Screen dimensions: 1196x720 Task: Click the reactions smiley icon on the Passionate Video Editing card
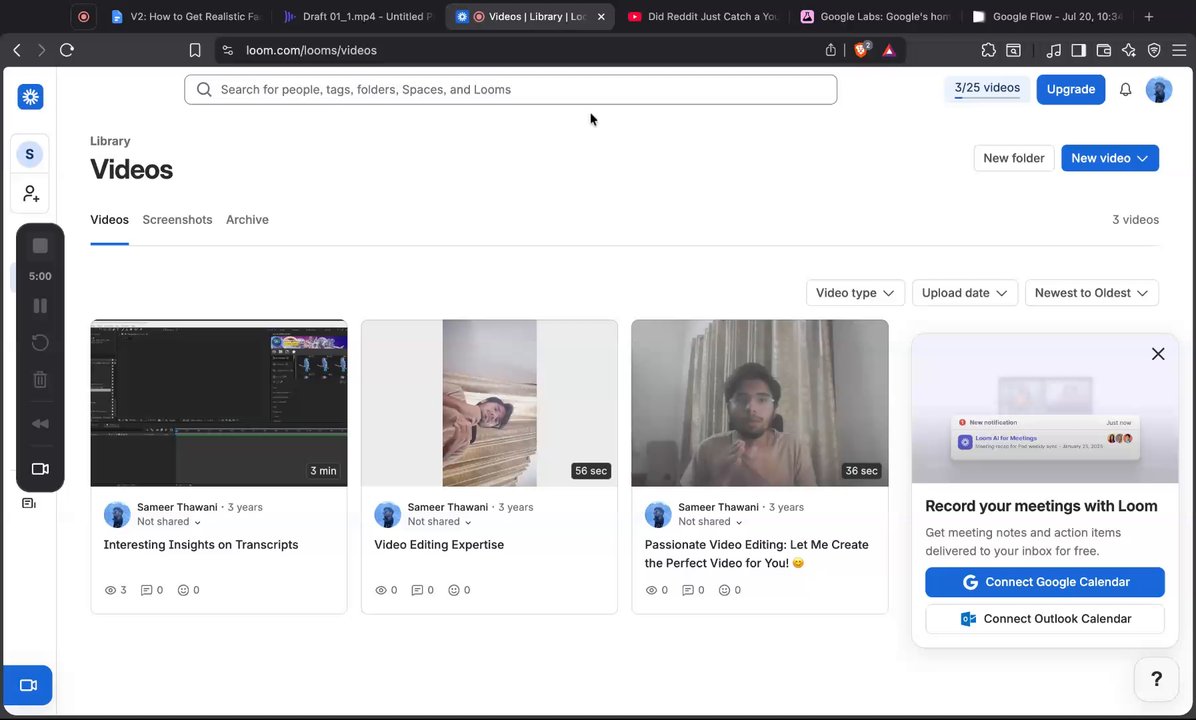coord(725,590)
